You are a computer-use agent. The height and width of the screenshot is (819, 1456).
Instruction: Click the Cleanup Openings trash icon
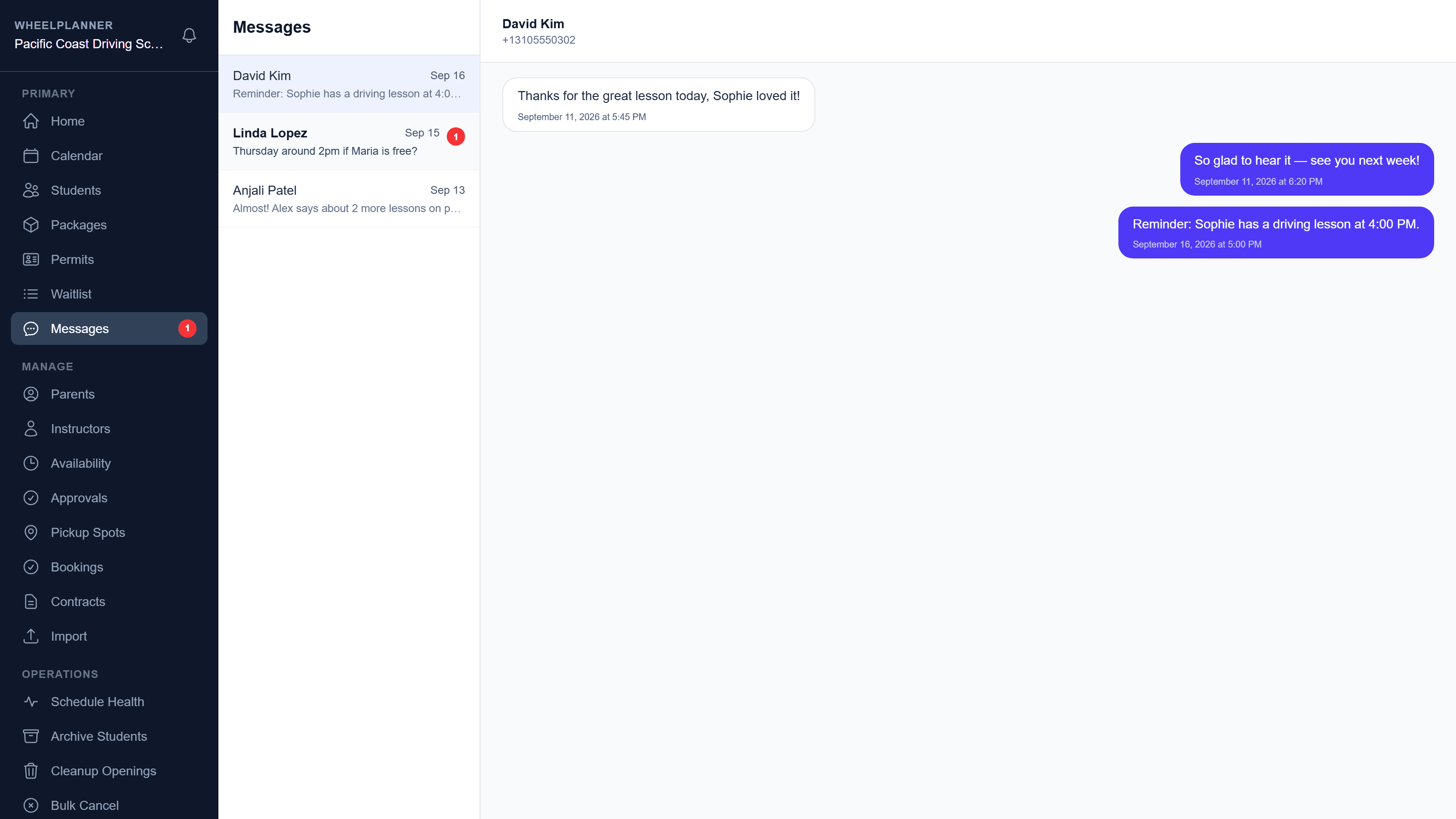(x=30, y=771)
